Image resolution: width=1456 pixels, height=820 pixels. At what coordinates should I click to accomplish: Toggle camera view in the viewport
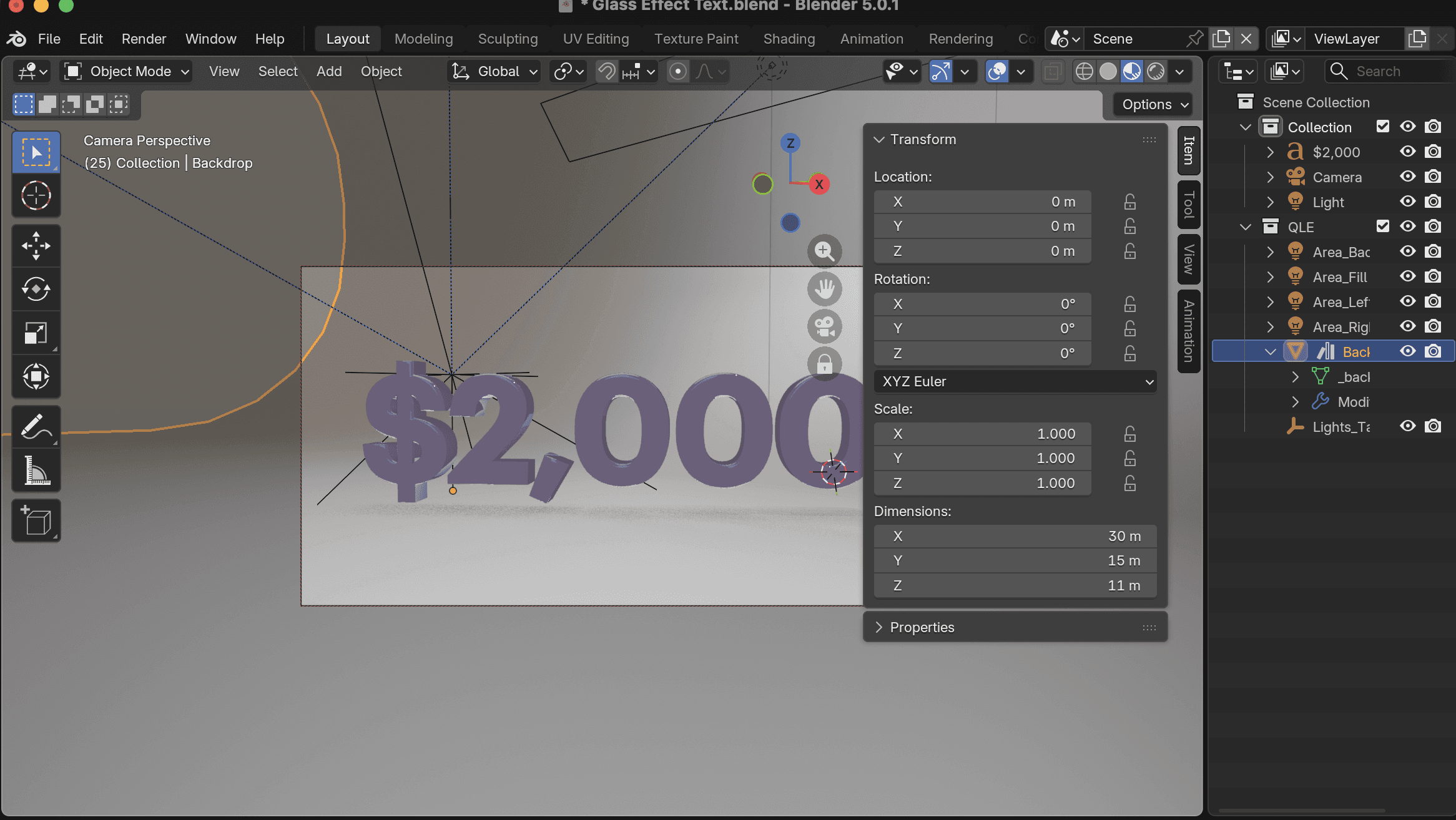pyautogui.click(x=824, y=326)
